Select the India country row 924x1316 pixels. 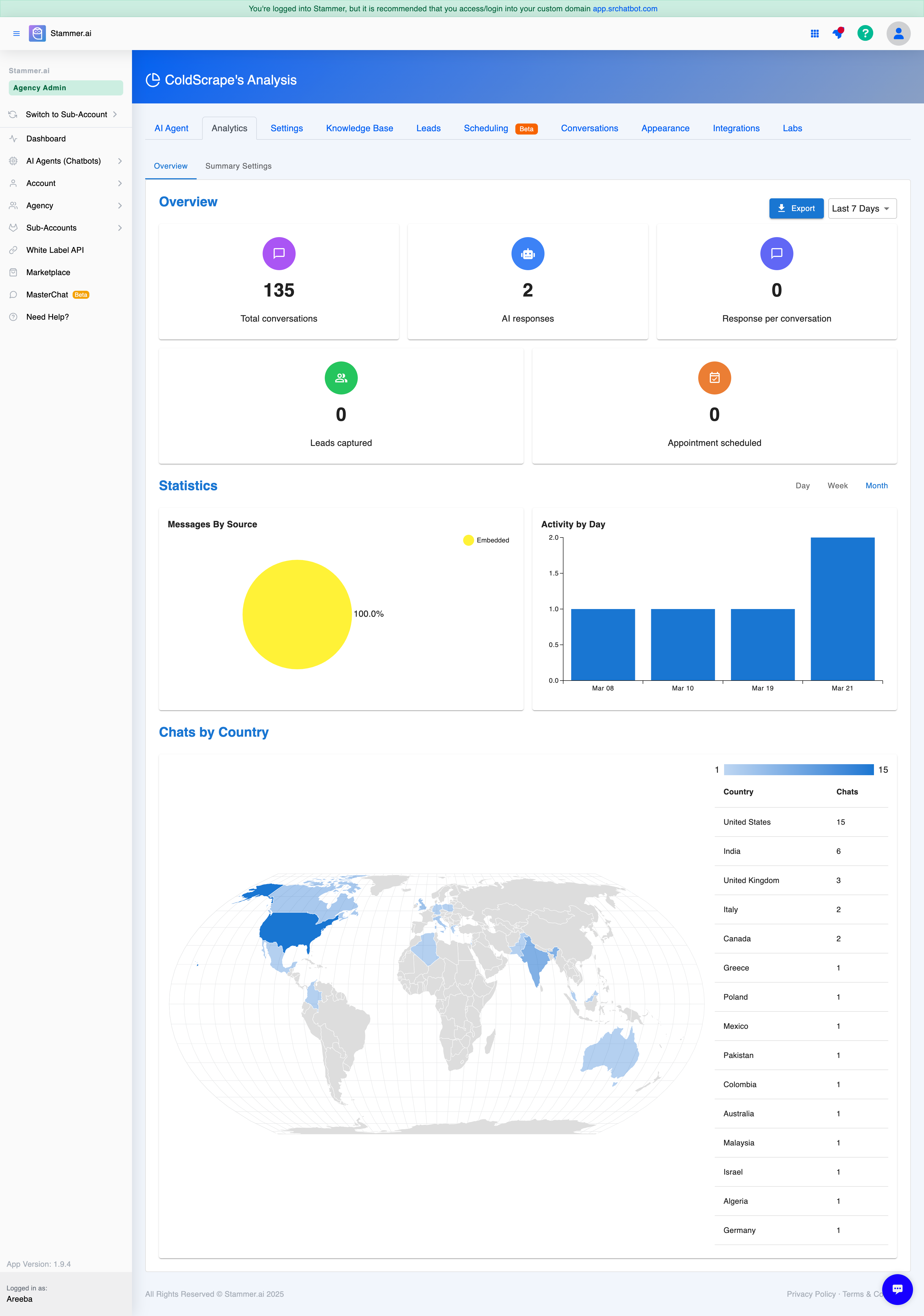801,851
